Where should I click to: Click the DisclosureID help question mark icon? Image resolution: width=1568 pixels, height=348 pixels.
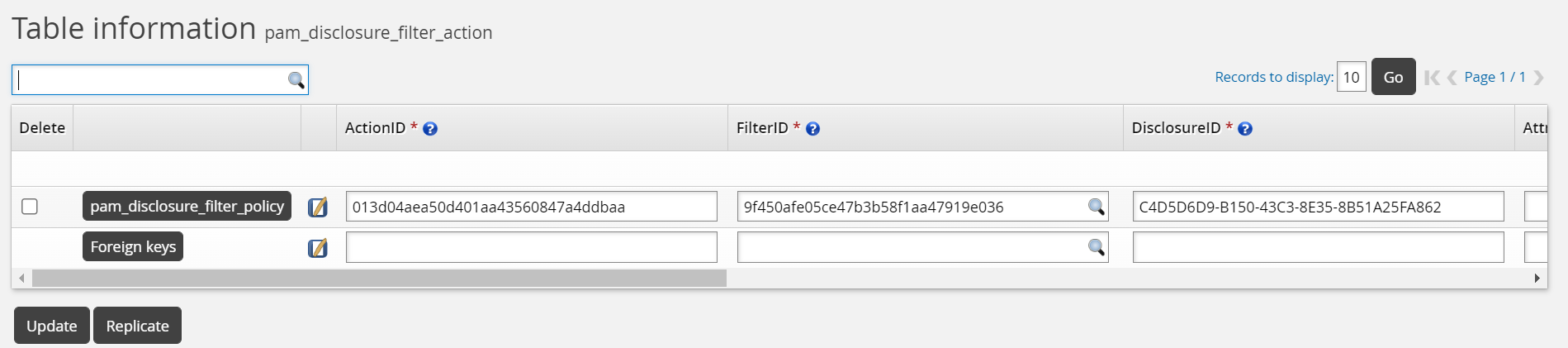(x=1245, y=129)
